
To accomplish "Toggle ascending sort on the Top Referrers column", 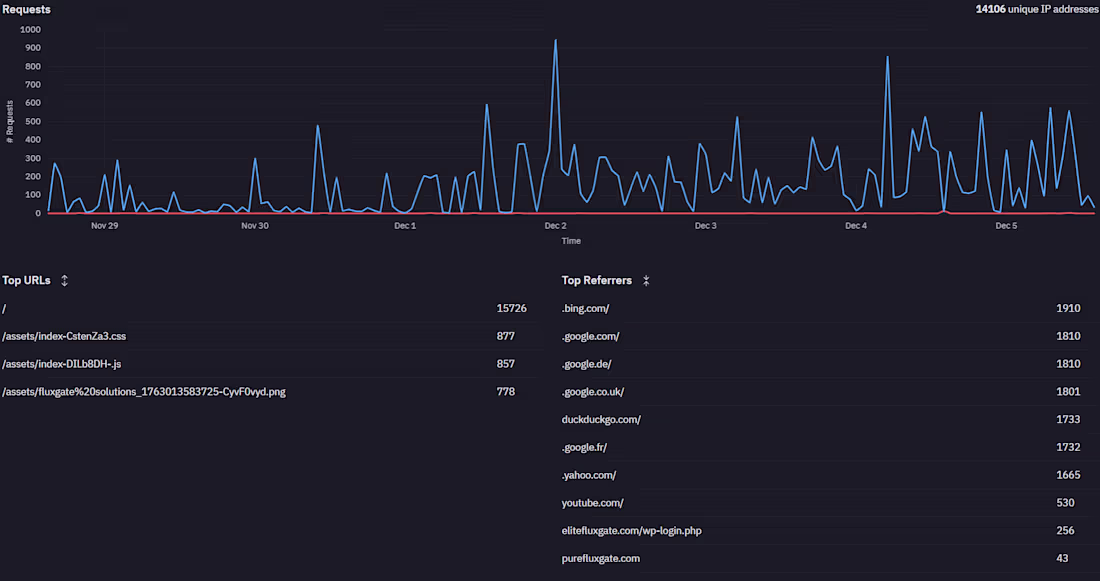I will 646,280.
